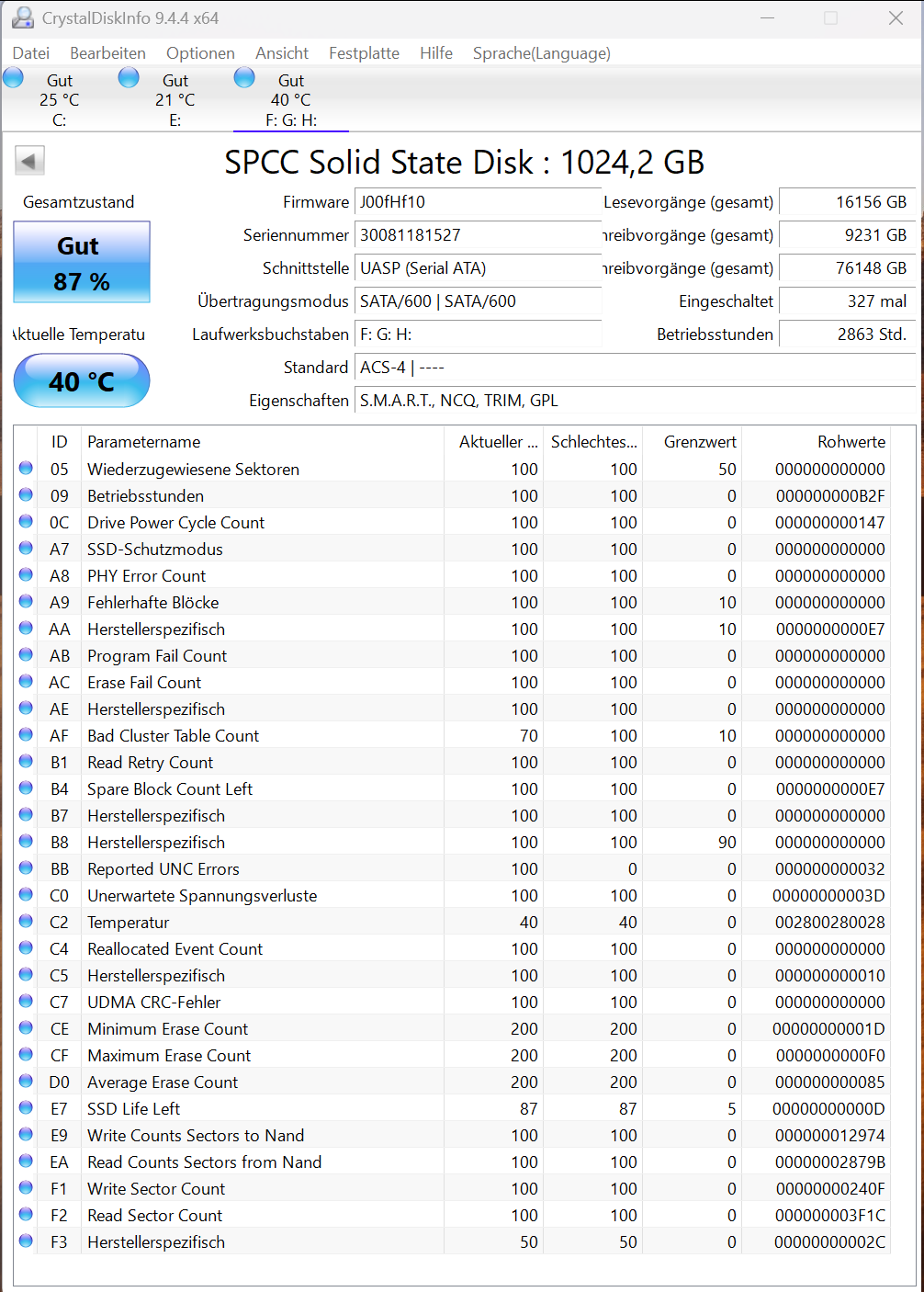Viewport: 924px width, 1292px height.
Task: Open the Sprache(Language) menu
Action: coord(542,53)
